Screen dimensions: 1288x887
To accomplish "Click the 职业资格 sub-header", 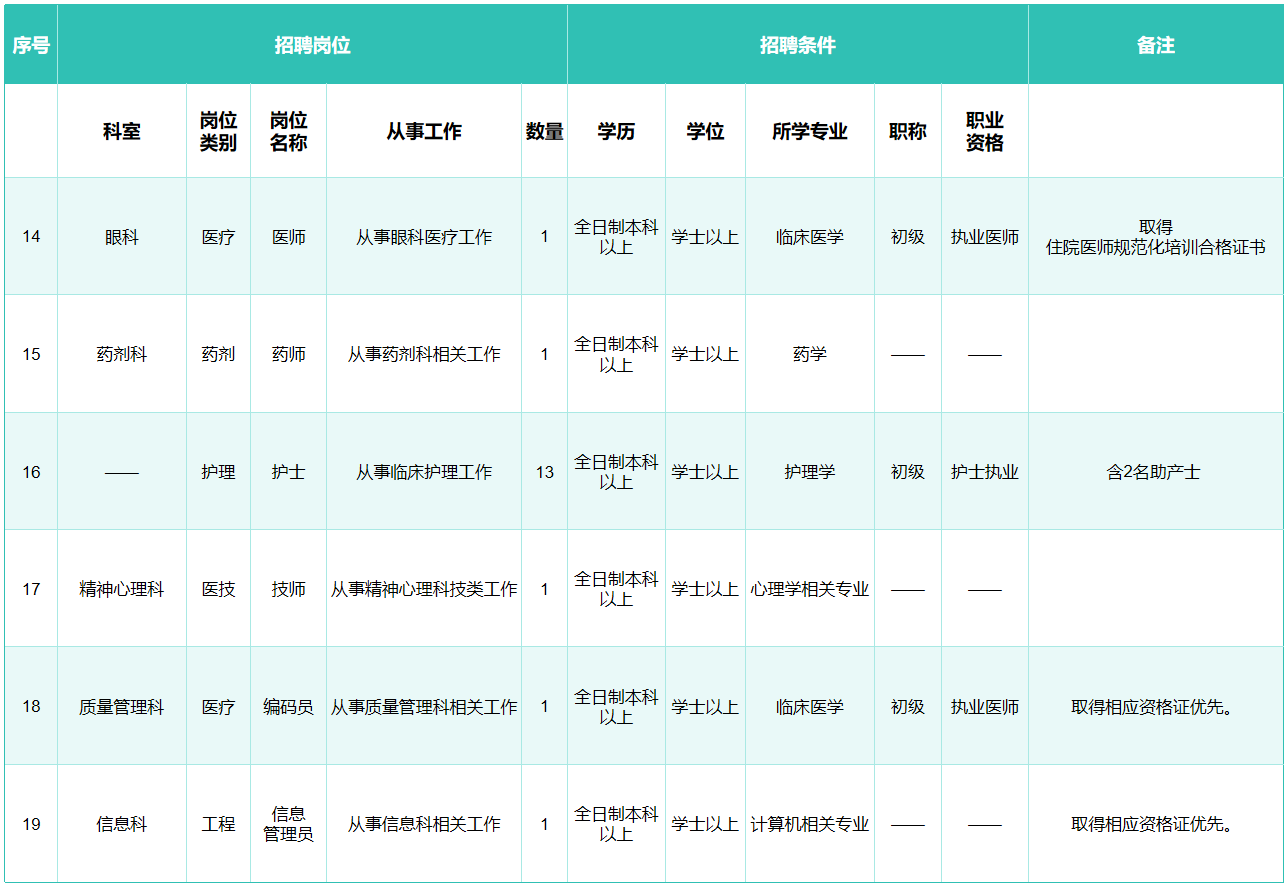I will coord(984,132).
